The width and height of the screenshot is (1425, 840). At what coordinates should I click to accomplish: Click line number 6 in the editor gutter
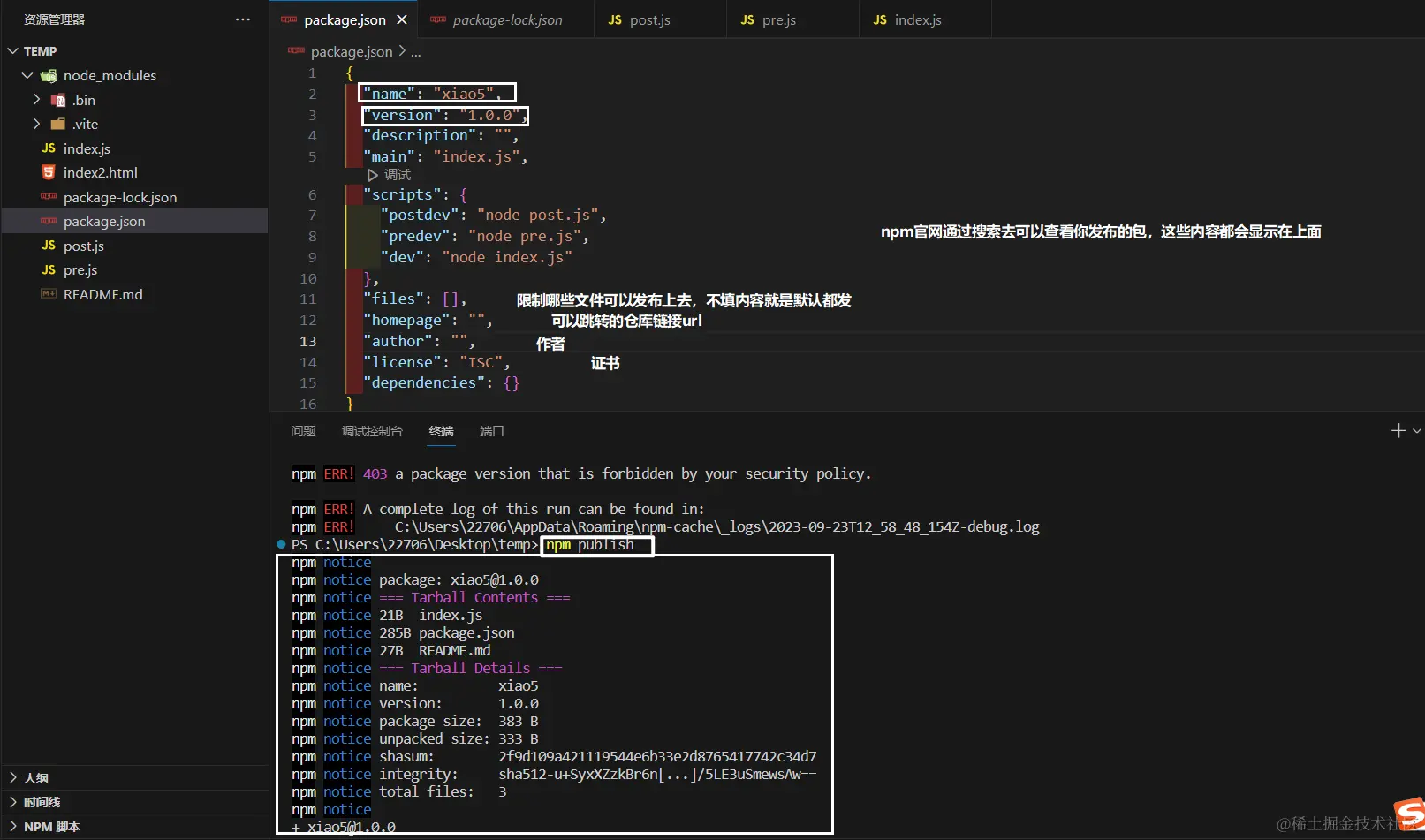point(312,194)
